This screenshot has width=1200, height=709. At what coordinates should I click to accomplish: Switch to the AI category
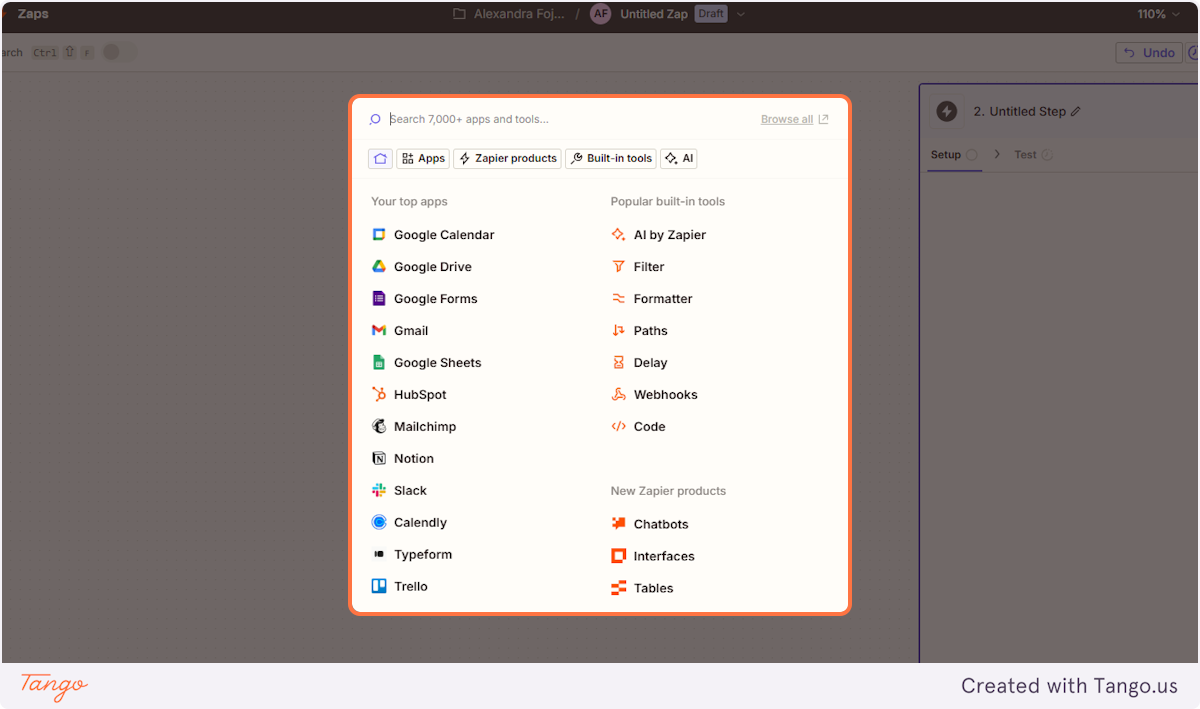(x=679, y=158)
